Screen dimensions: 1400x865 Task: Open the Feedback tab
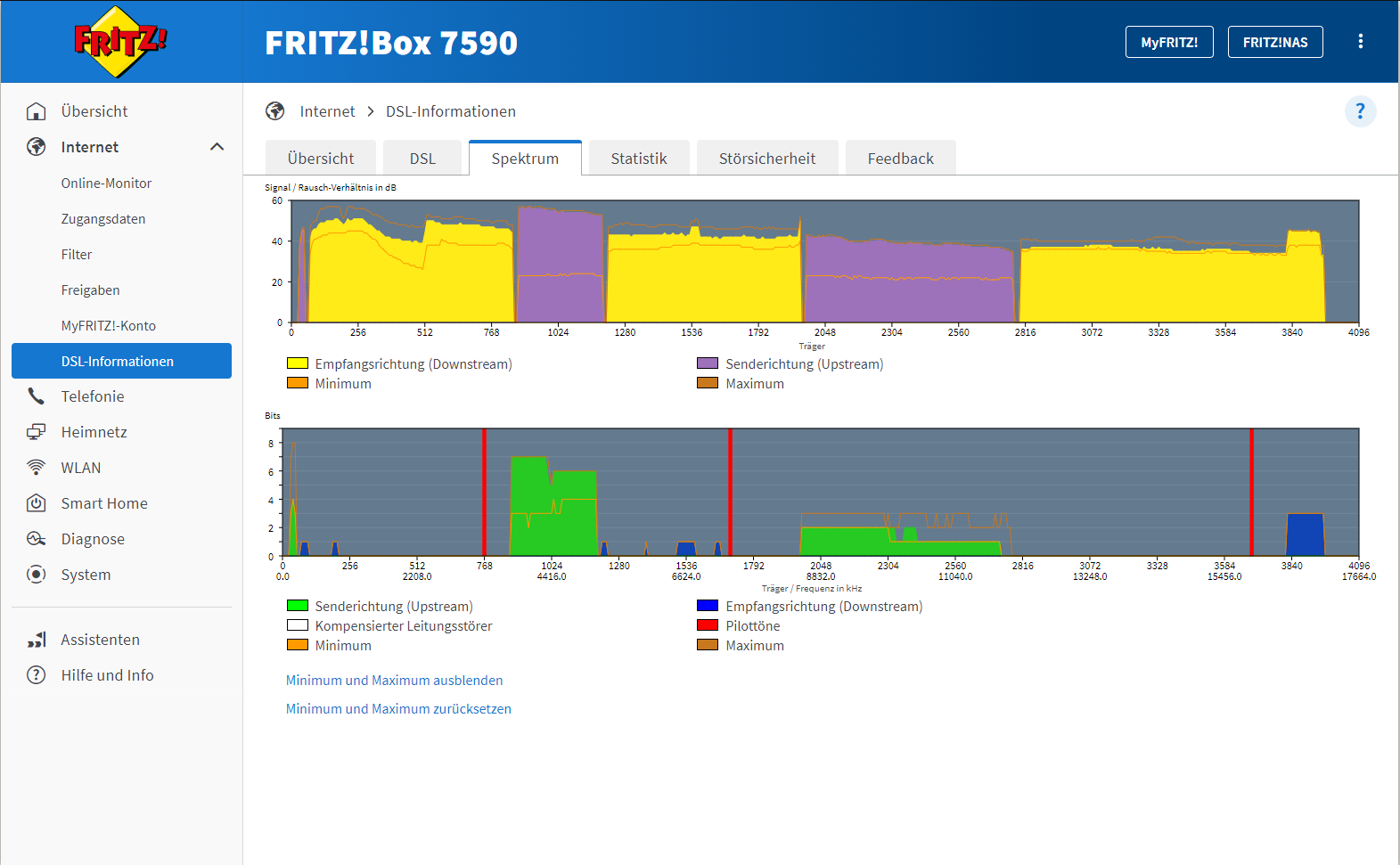click(x=901, y=159)
